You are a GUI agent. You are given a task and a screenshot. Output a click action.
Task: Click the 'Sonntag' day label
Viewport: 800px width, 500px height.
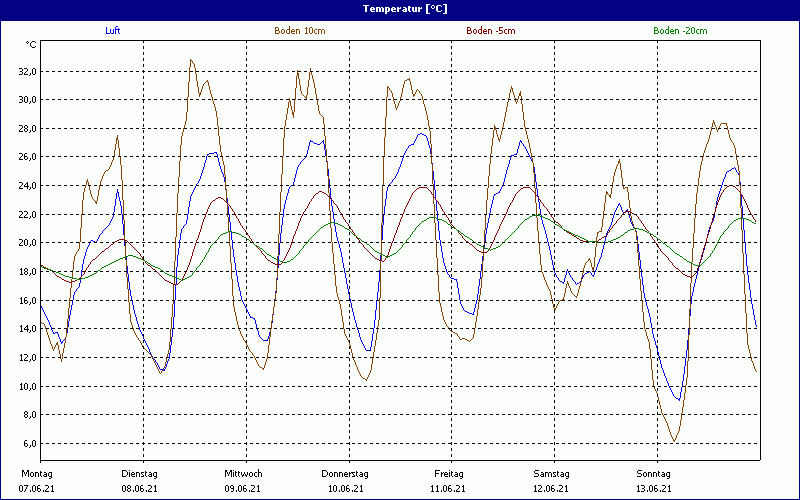pyautogui.click(x=654, y=474)
